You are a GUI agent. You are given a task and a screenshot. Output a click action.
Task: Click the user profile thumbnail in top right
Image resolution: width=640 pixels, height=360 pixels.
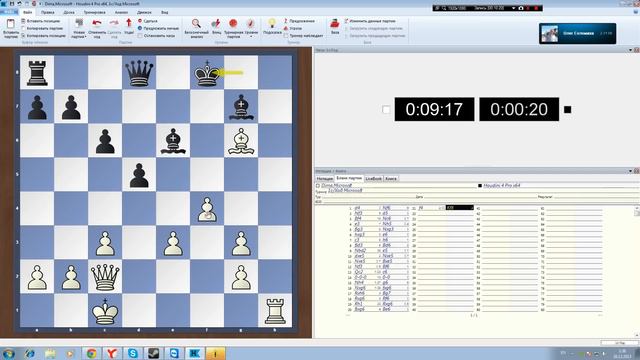(549, 33)
